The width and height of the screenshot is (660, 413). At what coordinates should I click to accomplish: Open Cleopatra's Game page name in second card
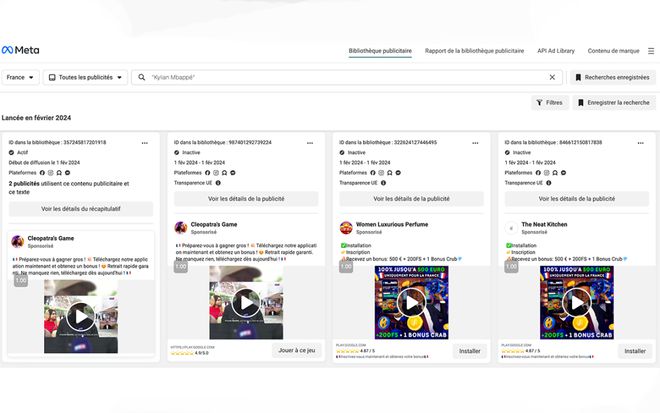pyautogui.click(x=214, y=224)
